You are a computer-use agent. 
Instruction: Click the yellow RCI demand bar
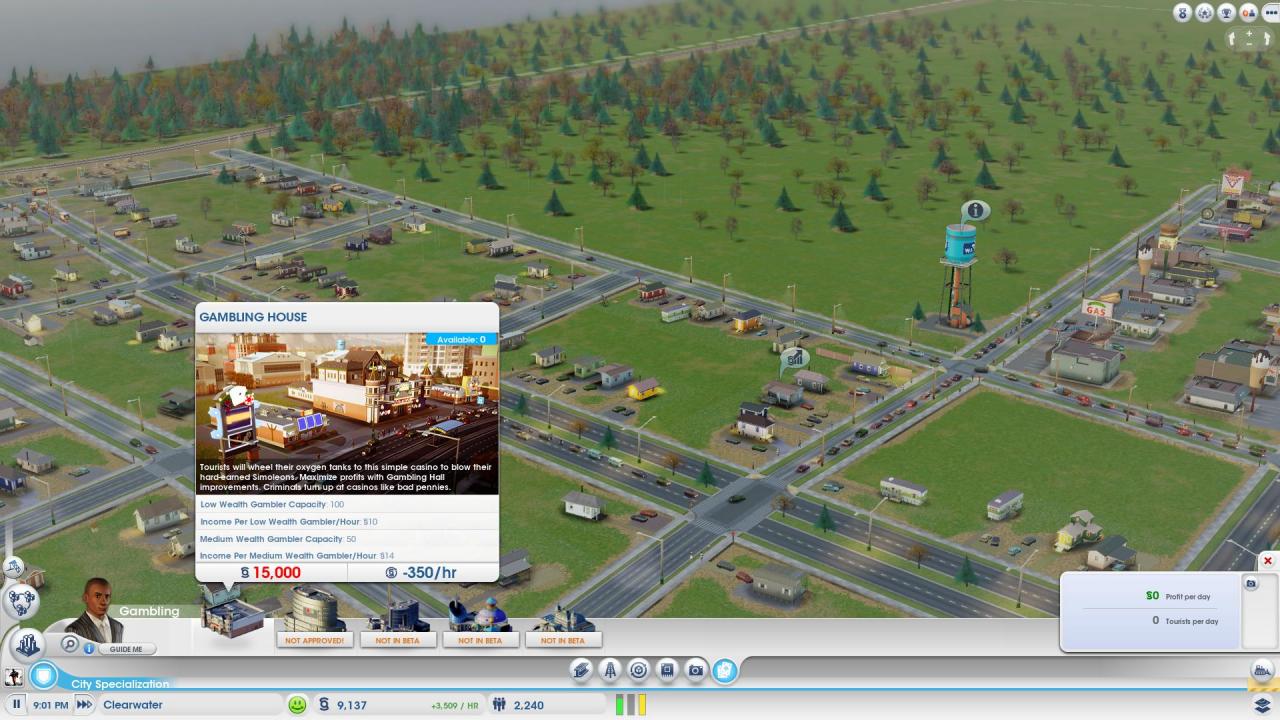click(x=642, y=705)
